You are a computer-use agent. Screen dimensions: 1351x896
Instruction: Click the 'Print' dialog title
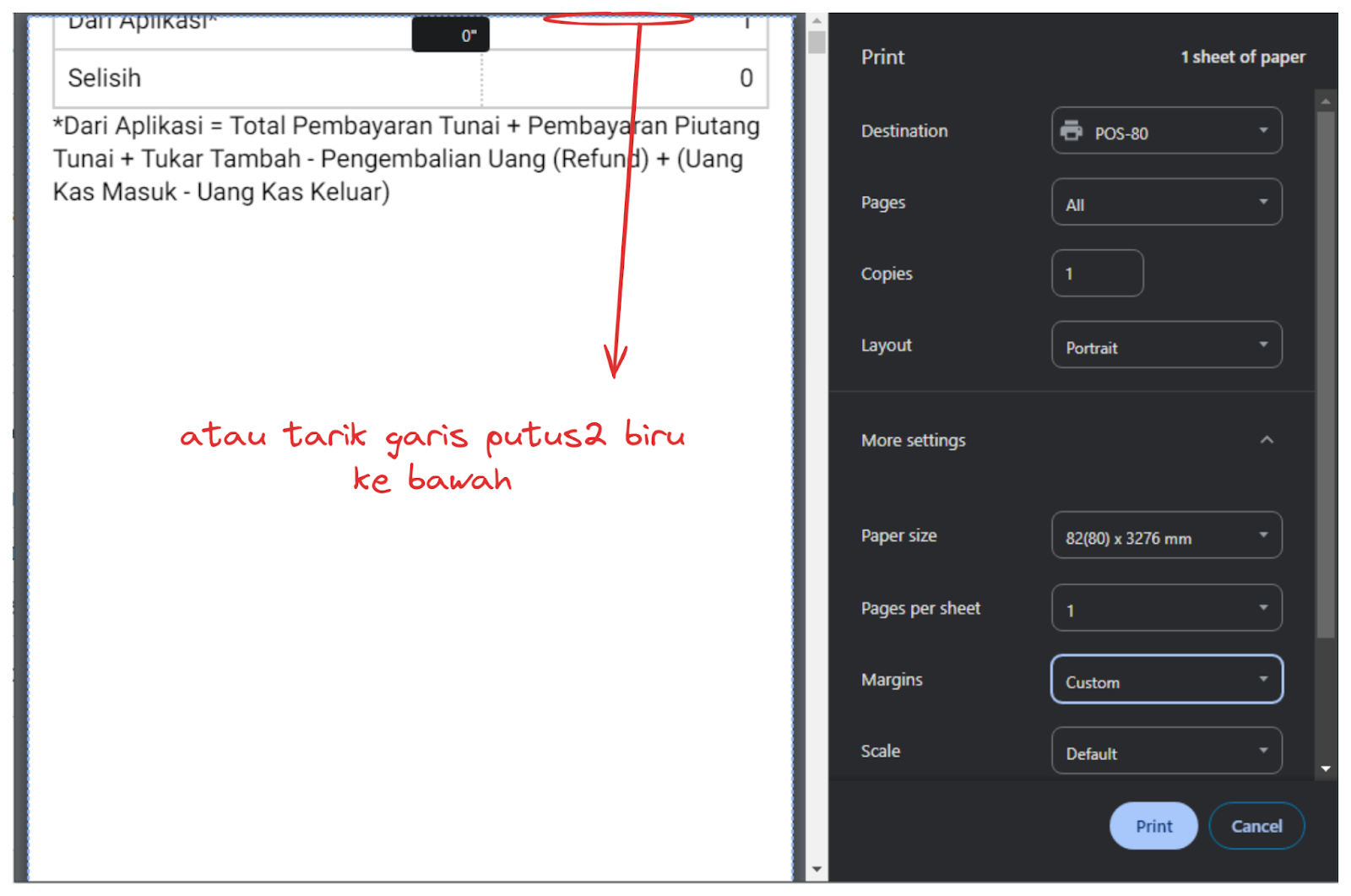coord(882,57)
